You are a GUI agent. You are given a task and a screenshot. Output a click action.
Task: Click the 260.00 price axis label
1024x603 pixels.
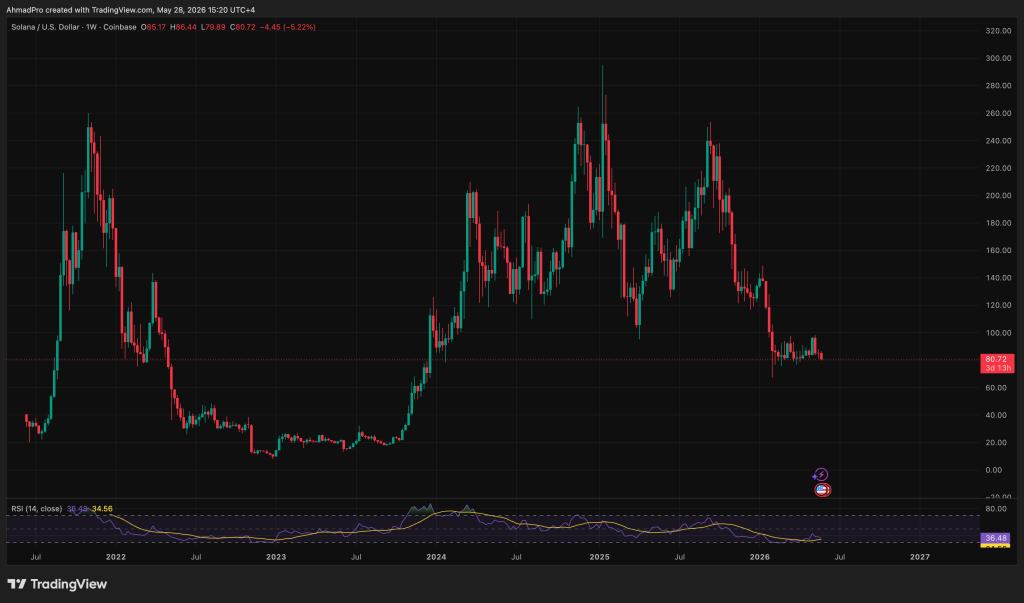[998, 113]
